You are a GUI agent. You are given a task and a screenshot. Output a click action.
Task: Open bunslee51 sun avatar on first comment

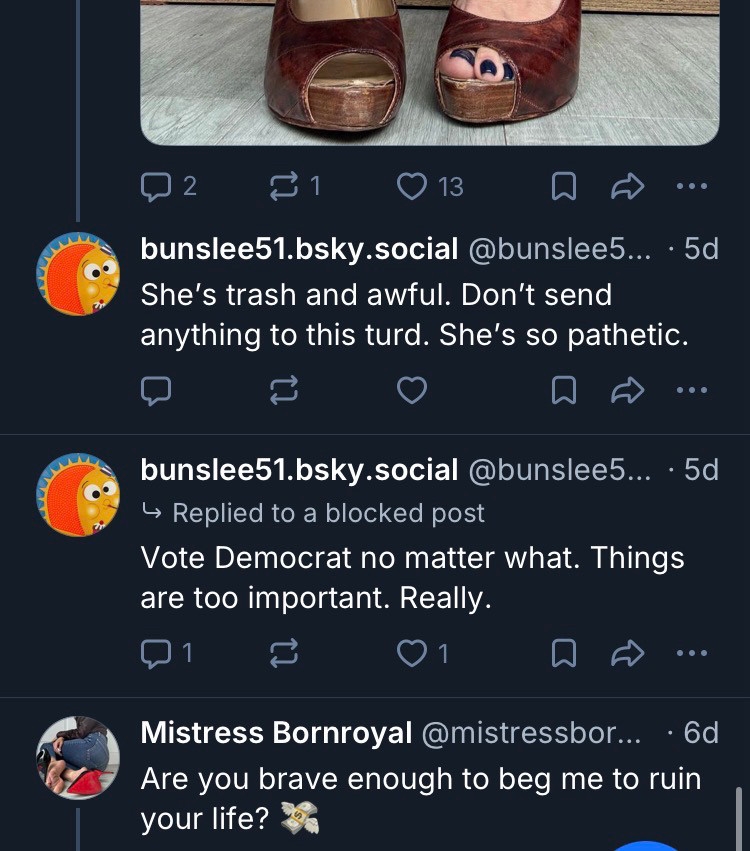click(77, 273)
